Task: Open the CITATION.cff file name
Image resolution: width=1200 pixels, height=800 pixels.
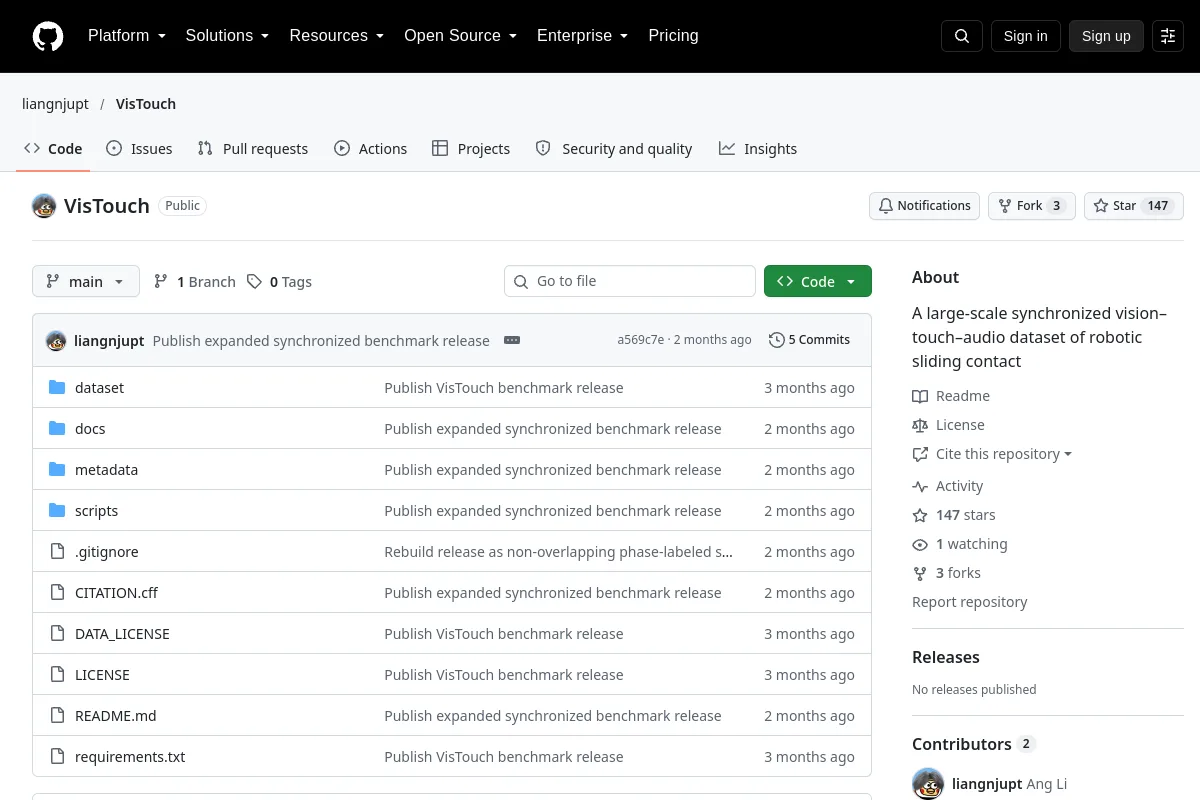Action: click(117, 593)
